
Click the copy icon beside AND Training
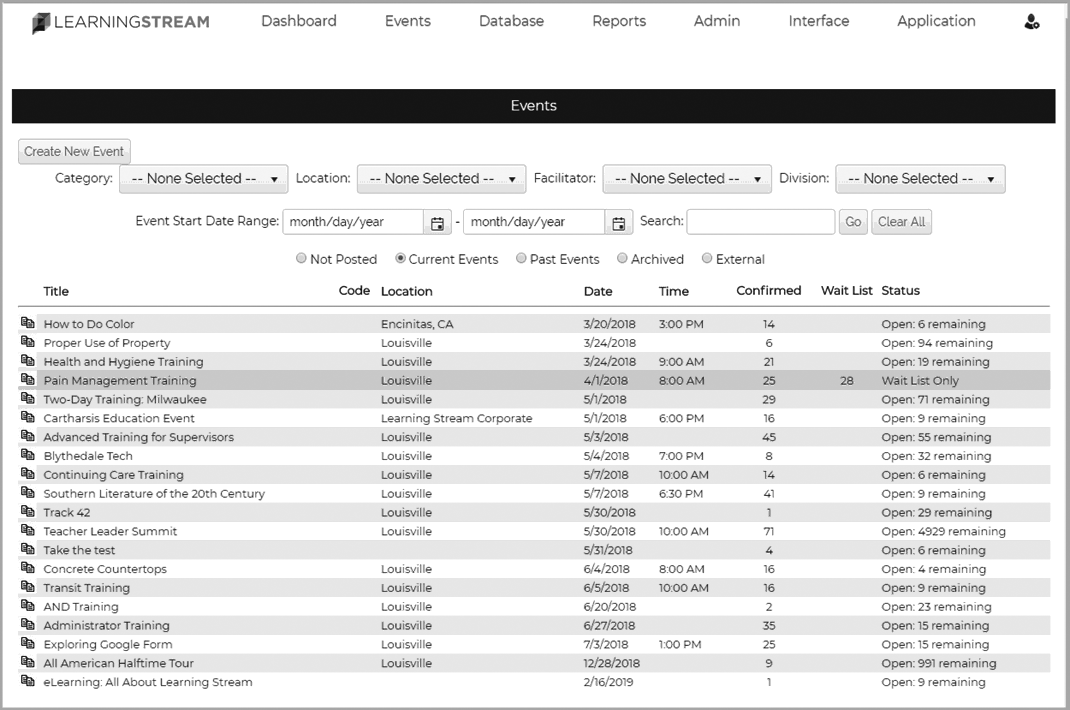click(27, 605)
